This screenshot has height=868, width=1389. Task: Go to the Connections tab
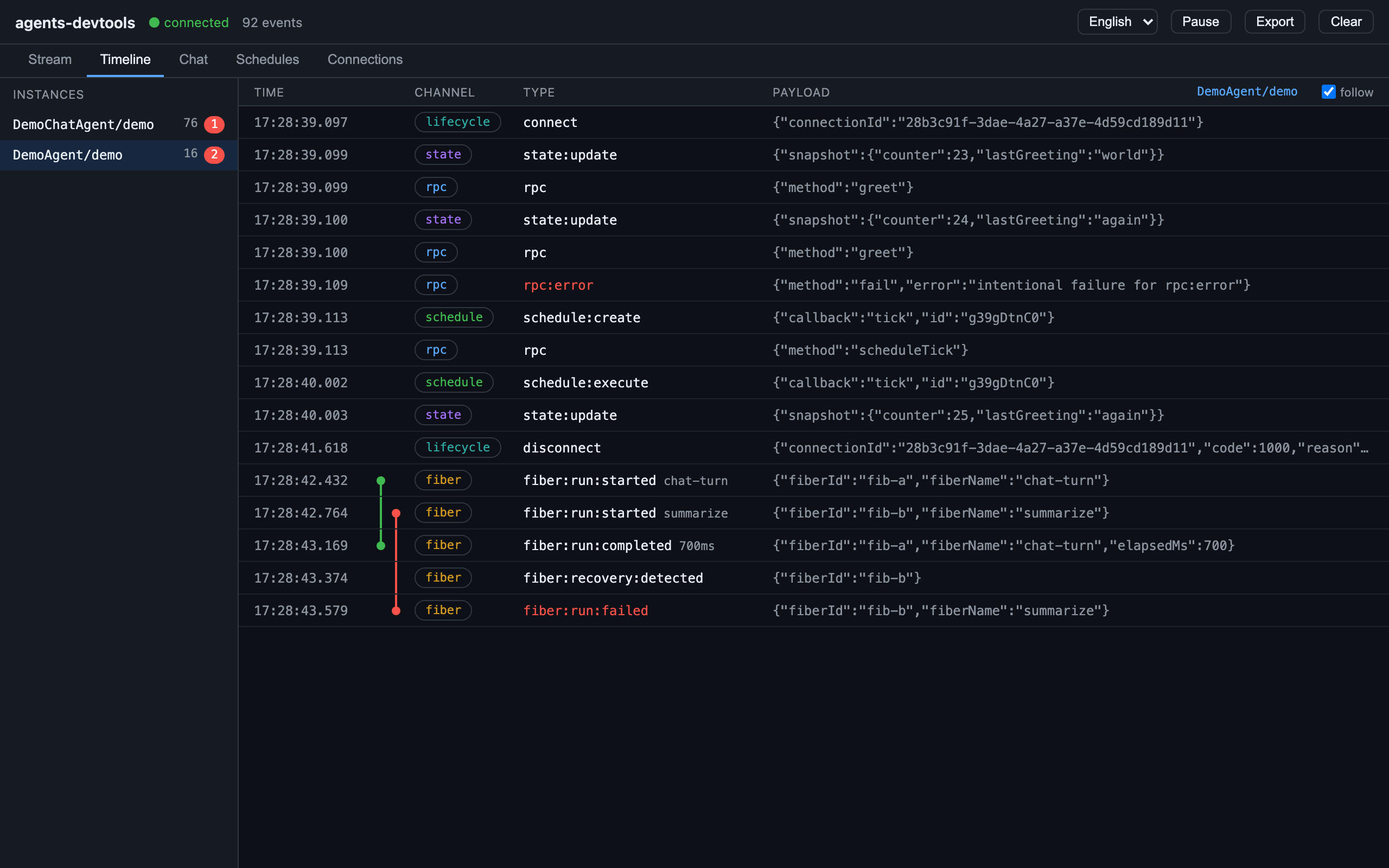point(365,60)
